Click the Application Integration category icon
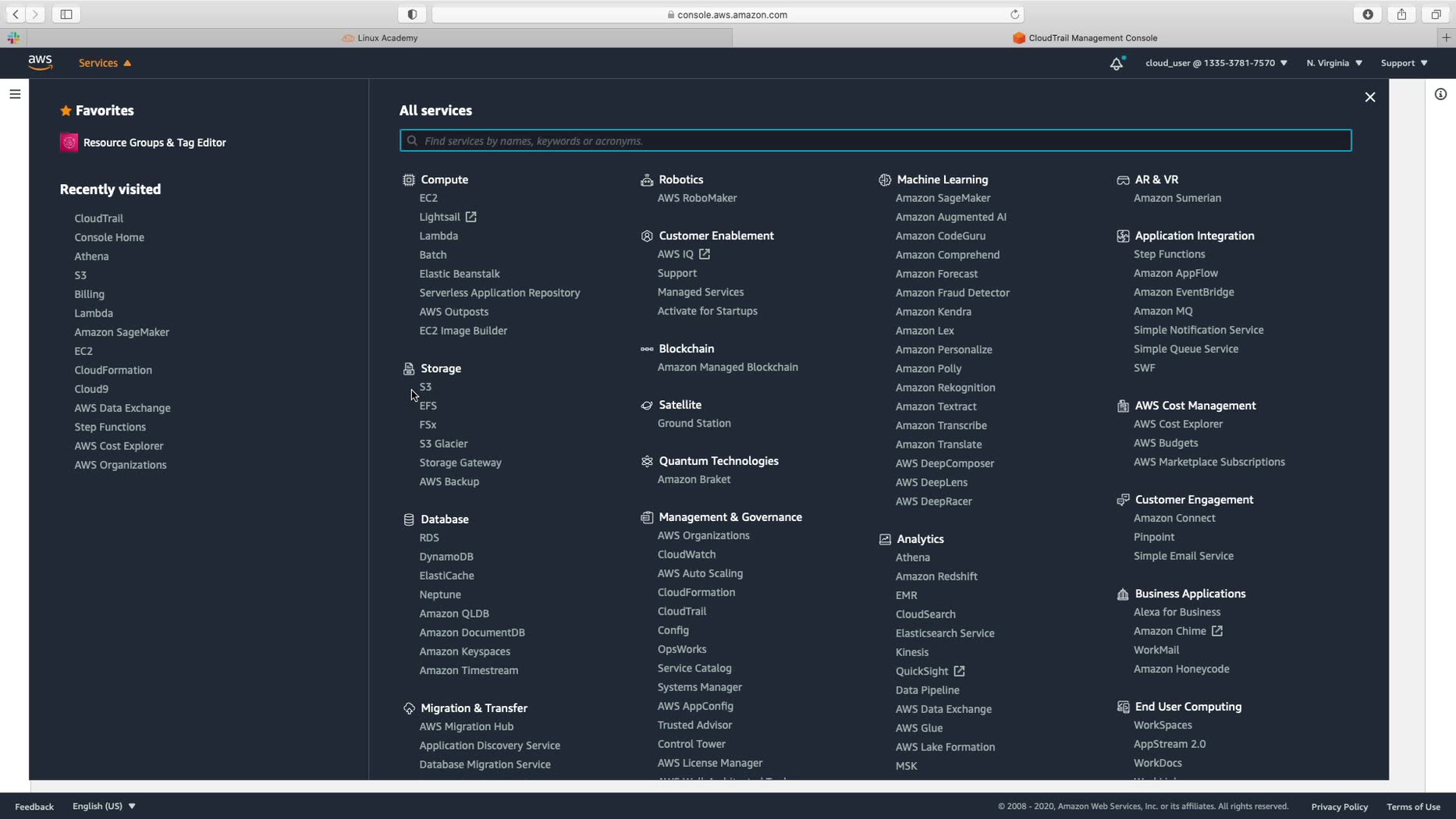The width and height of the screenshot is (1456, 819). click(x=1123, y=236)
